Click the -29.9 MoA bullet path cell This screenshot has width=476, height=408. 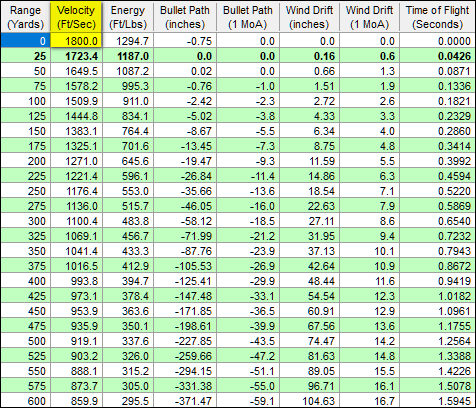[x=248, y=281]
